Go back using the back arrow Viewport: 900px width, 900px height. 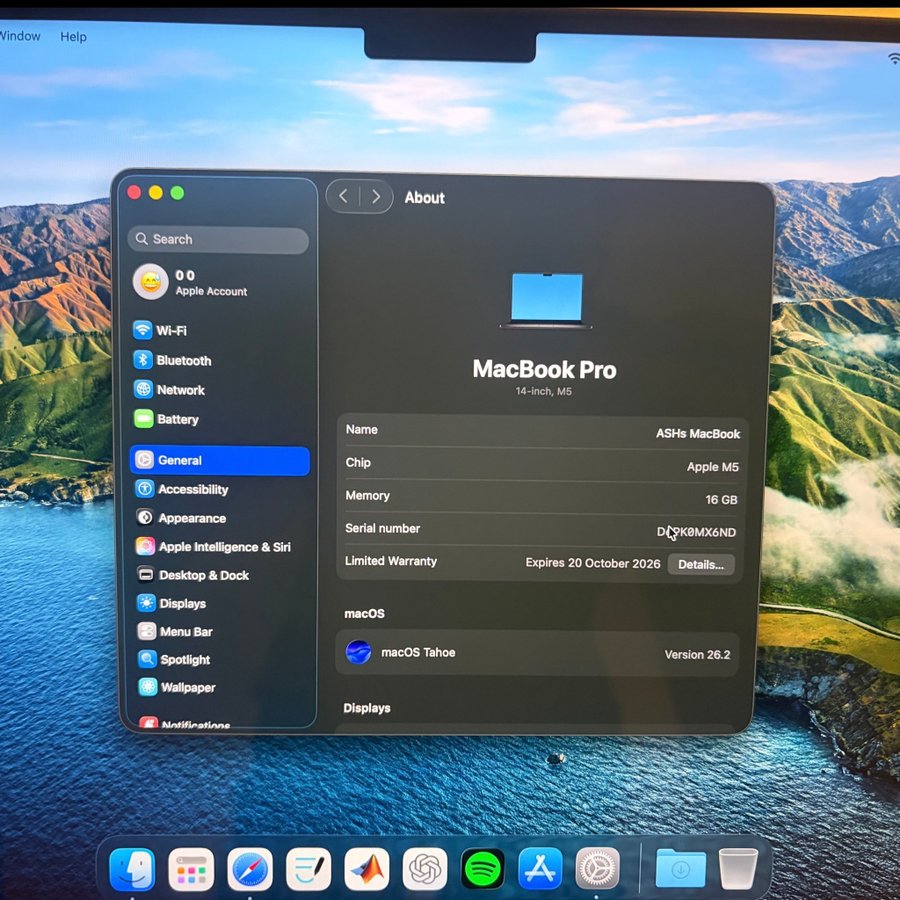[343, 197]
